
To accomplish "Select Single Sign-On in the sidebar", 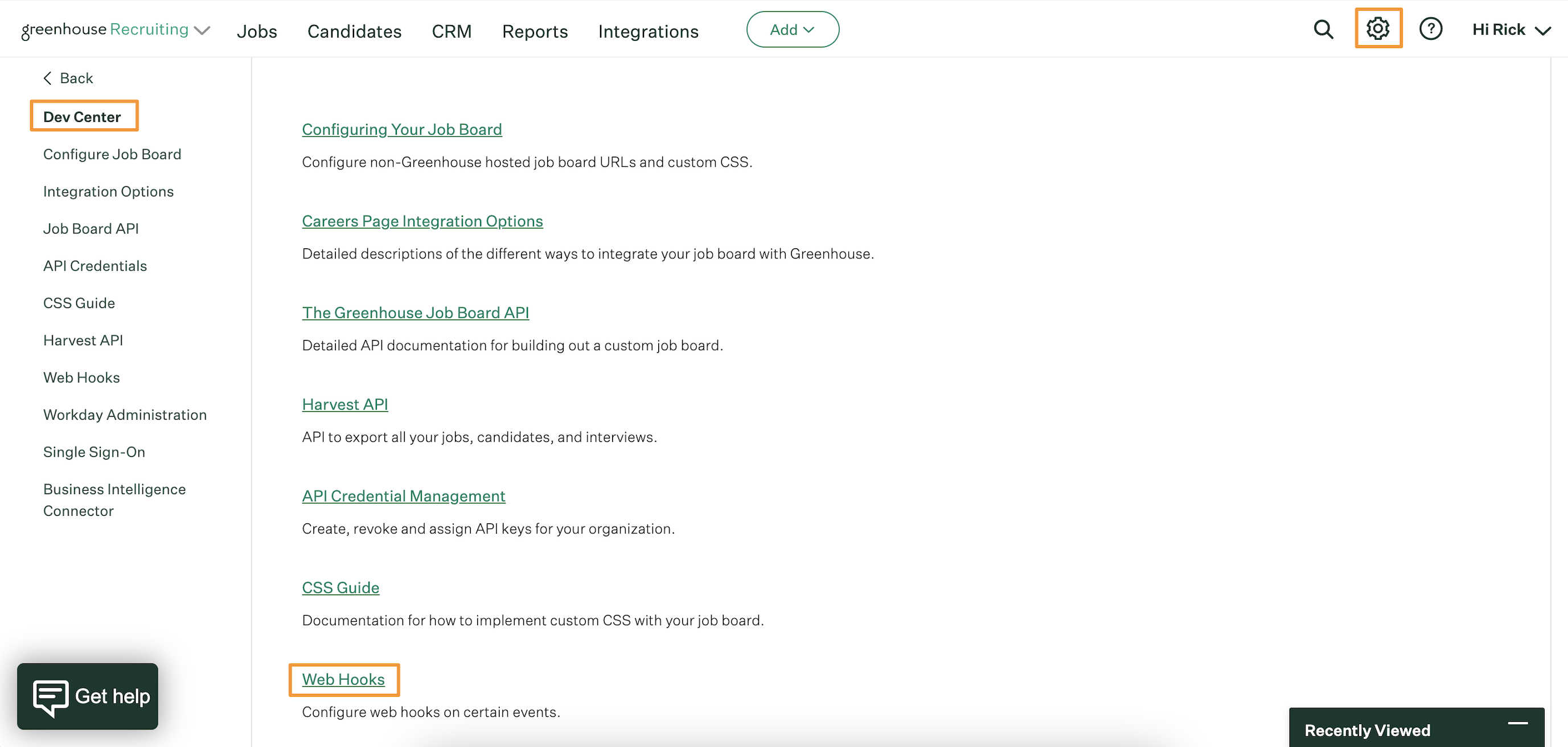I will 94,451.
